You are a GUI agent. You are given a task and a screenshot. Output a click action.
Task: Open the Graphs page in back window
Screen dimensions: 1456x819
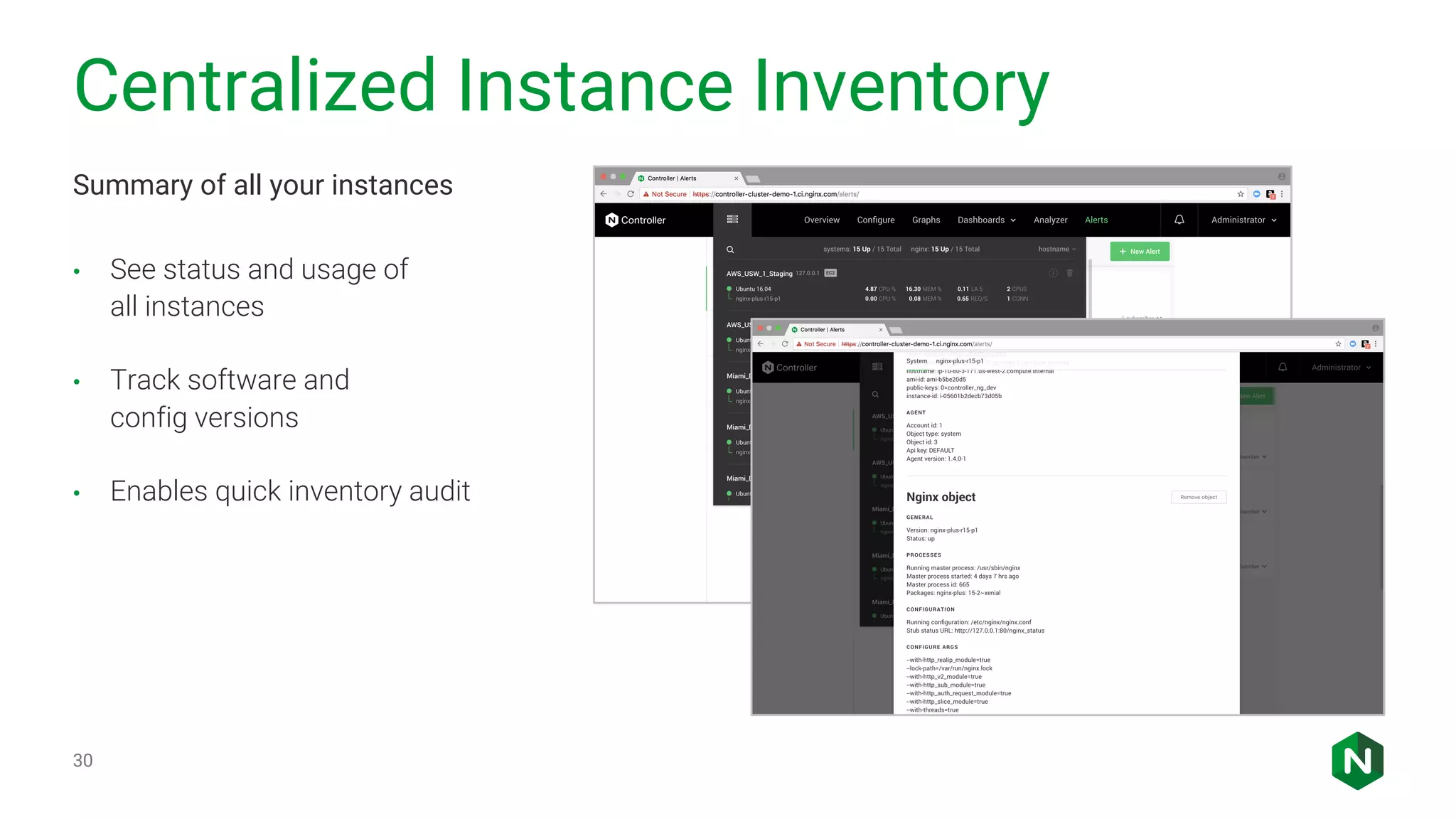point(926,220)
